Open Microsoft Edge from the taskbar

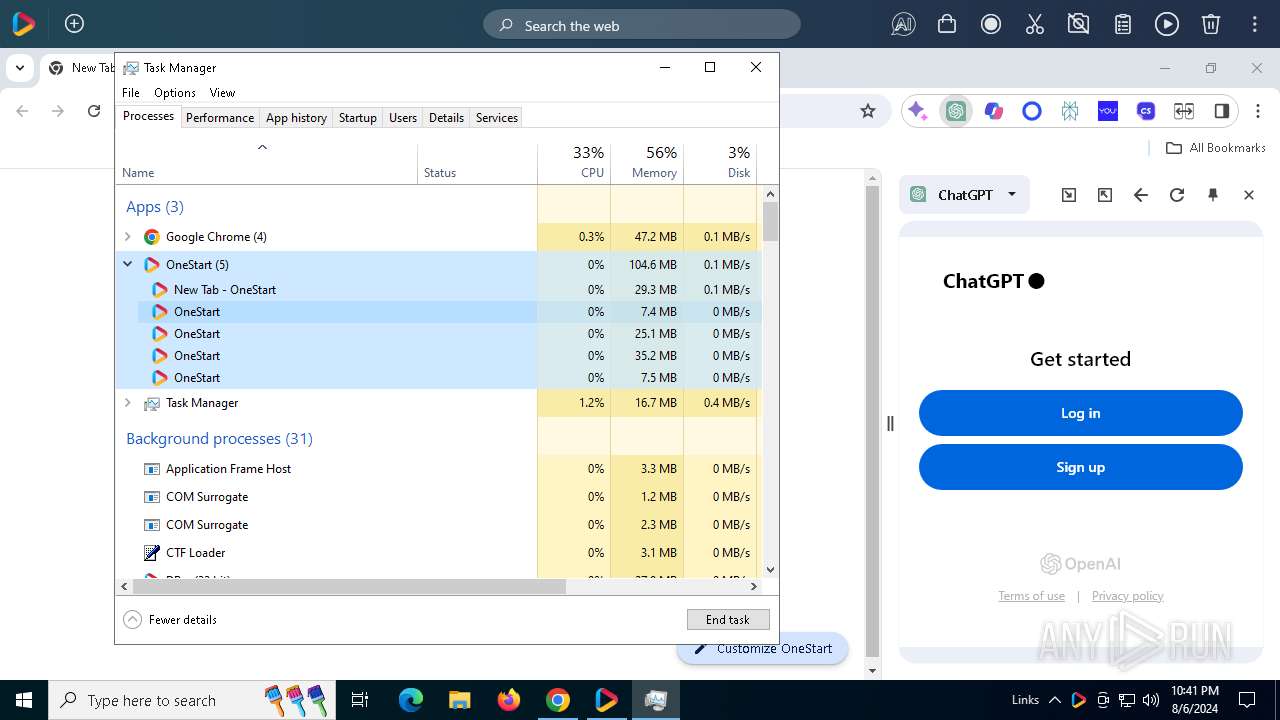click(411, 700)
